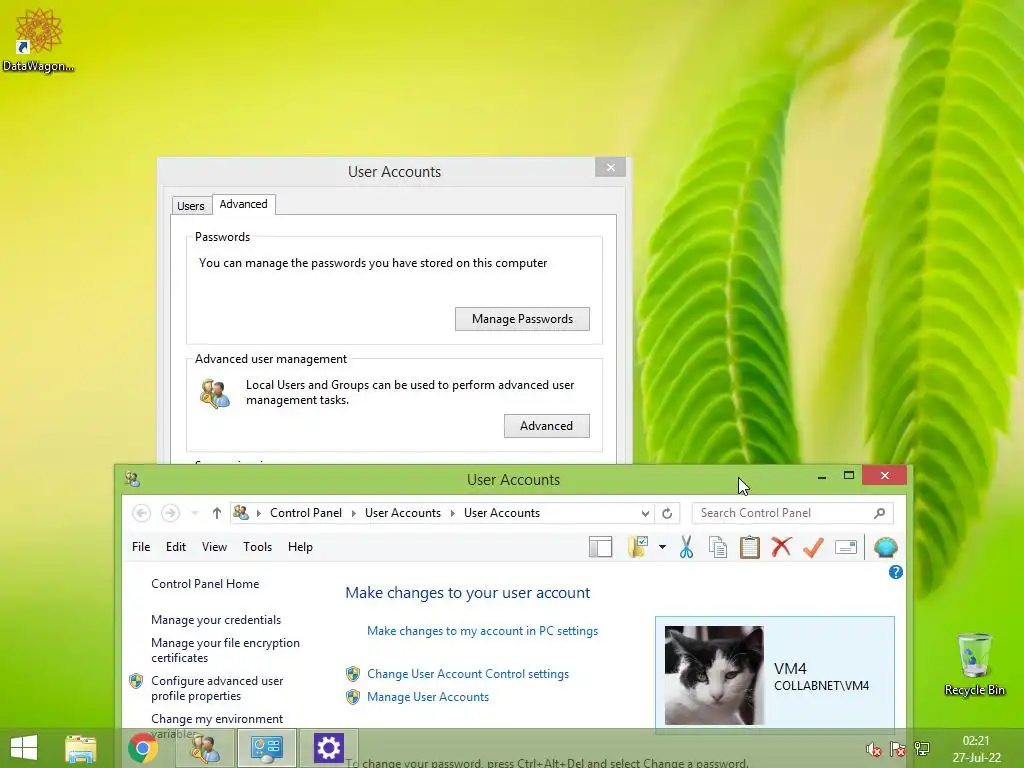Click the taskbar clock and date
The width and height of the screenshot is (1024, 768).
pos(976,749)
